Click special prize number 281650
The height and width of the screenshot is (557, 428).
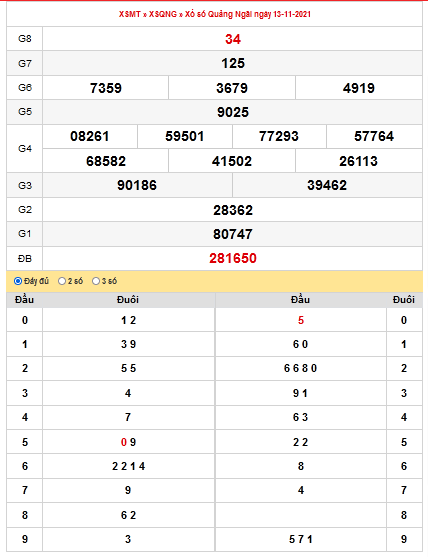233,258
